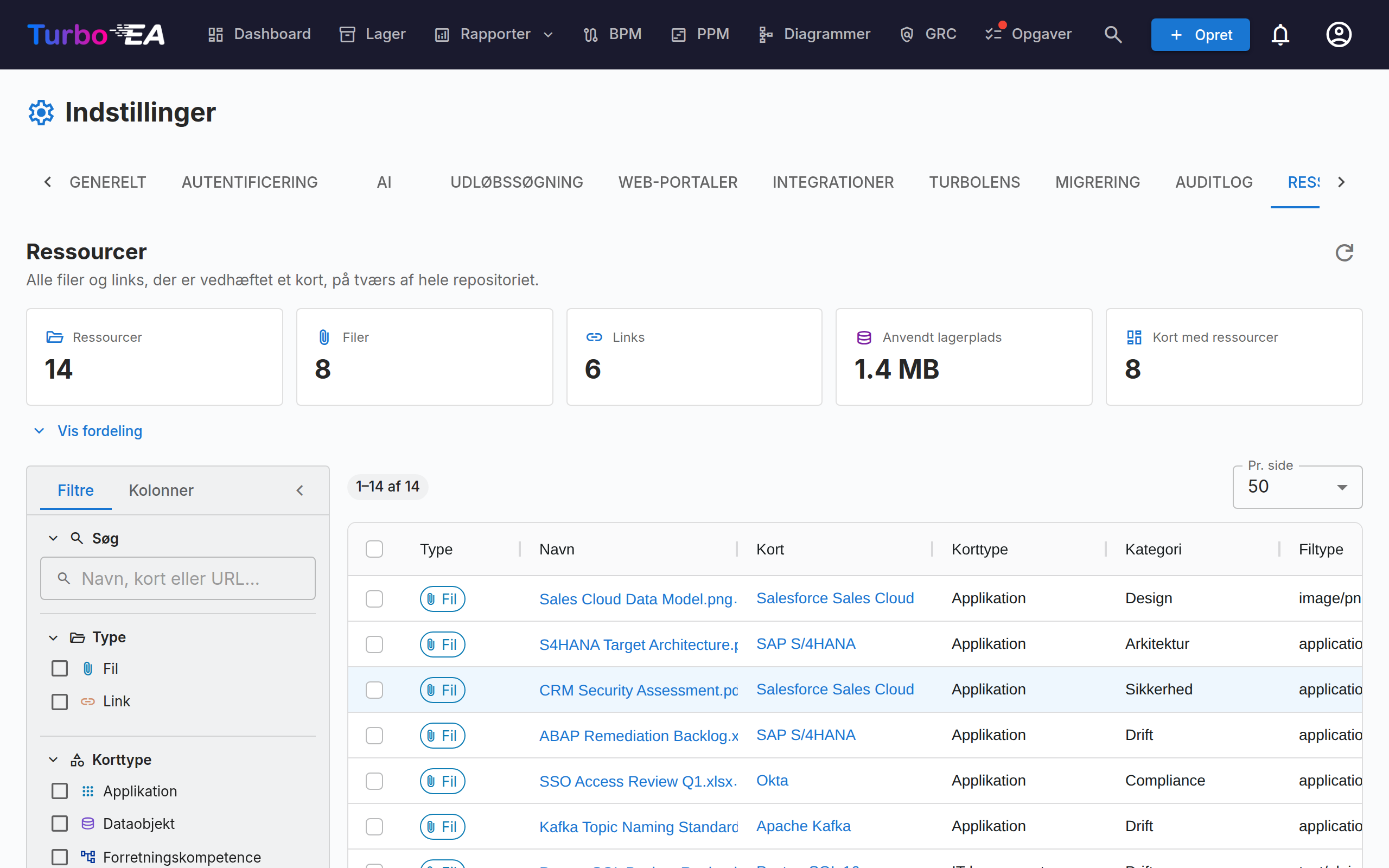Screen dimensions: 1389x868
Task: Select the Sales Cloud Data Model row checkbox
Action: coord(374,599)
